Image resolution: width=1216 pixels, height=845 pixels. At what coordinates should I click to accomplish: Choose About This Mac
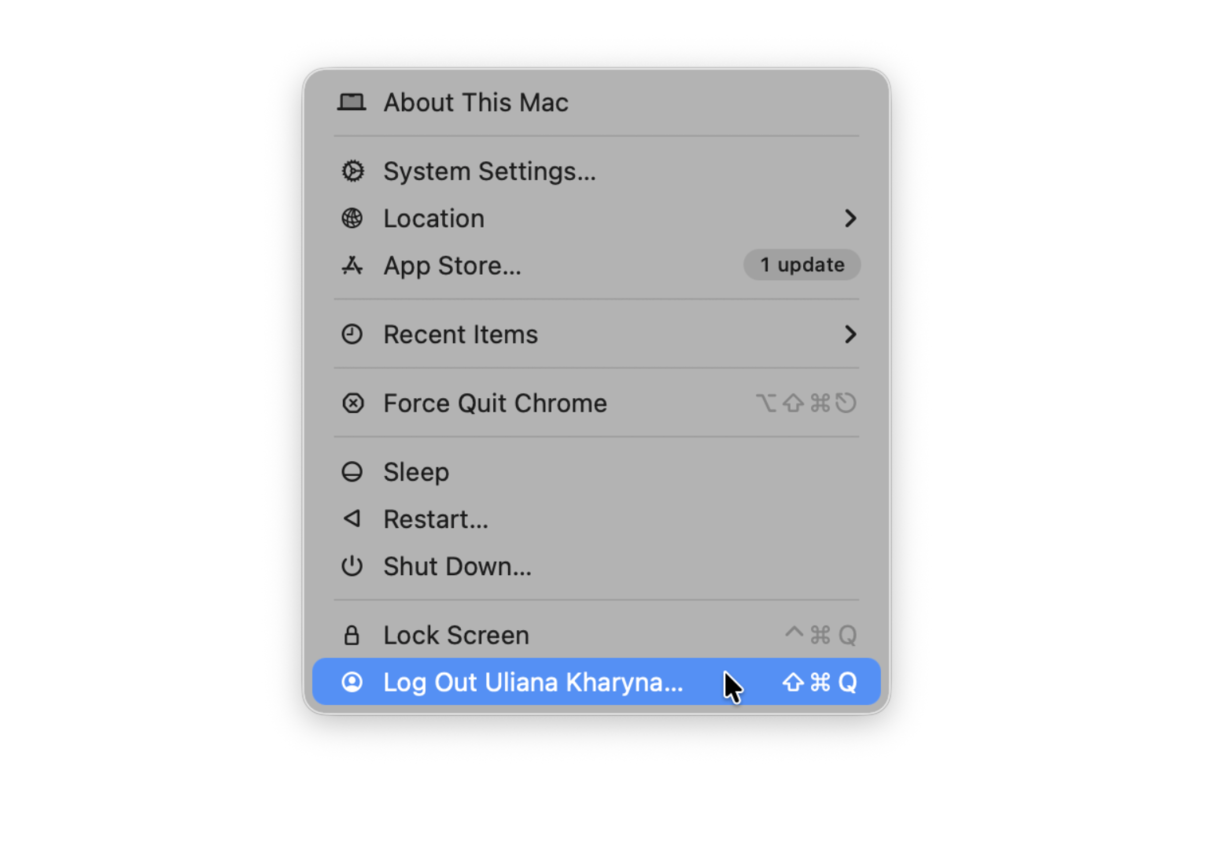476,102
